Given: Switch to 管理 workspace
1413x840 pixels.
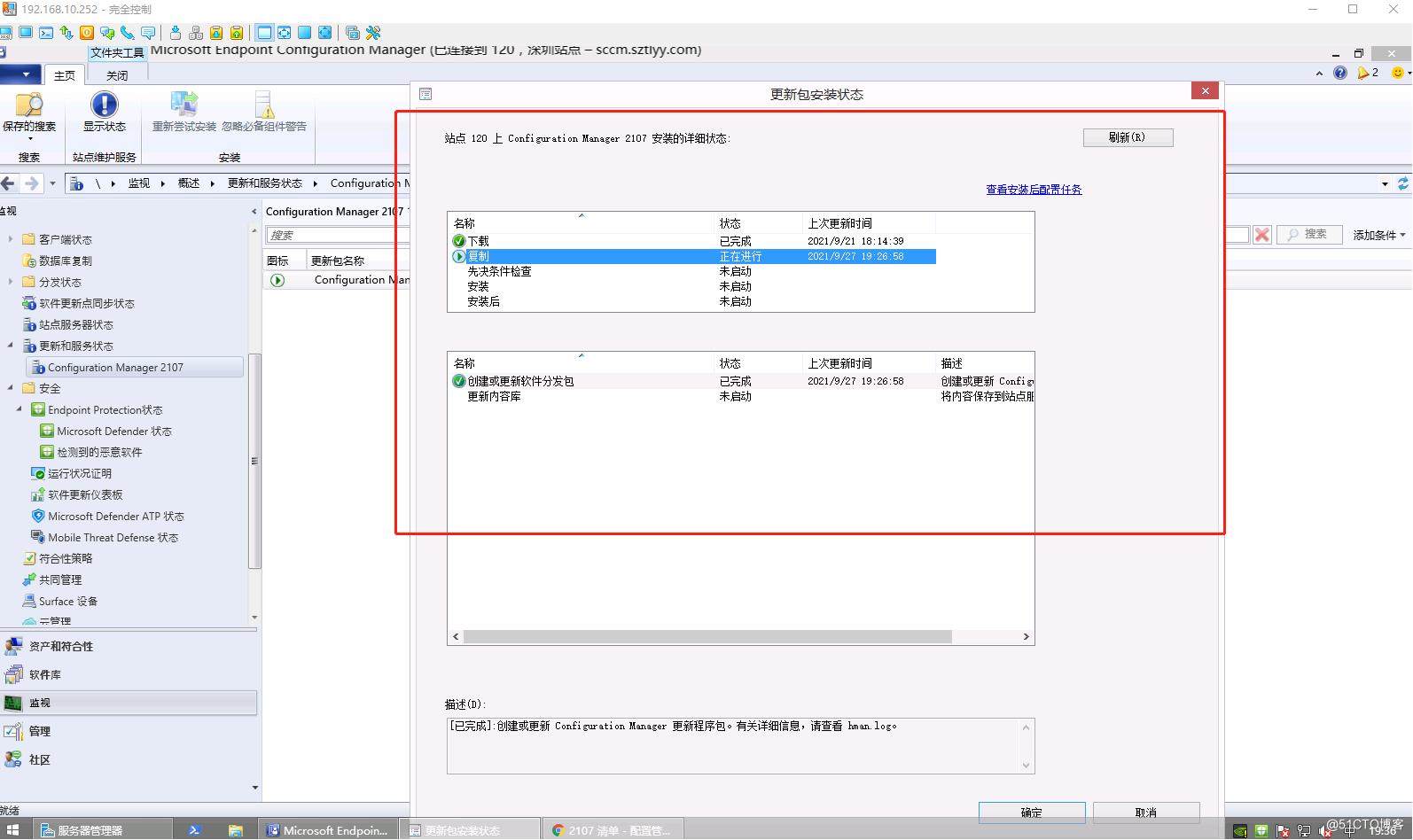Looking at the screenshot, I should pos(129,732).
